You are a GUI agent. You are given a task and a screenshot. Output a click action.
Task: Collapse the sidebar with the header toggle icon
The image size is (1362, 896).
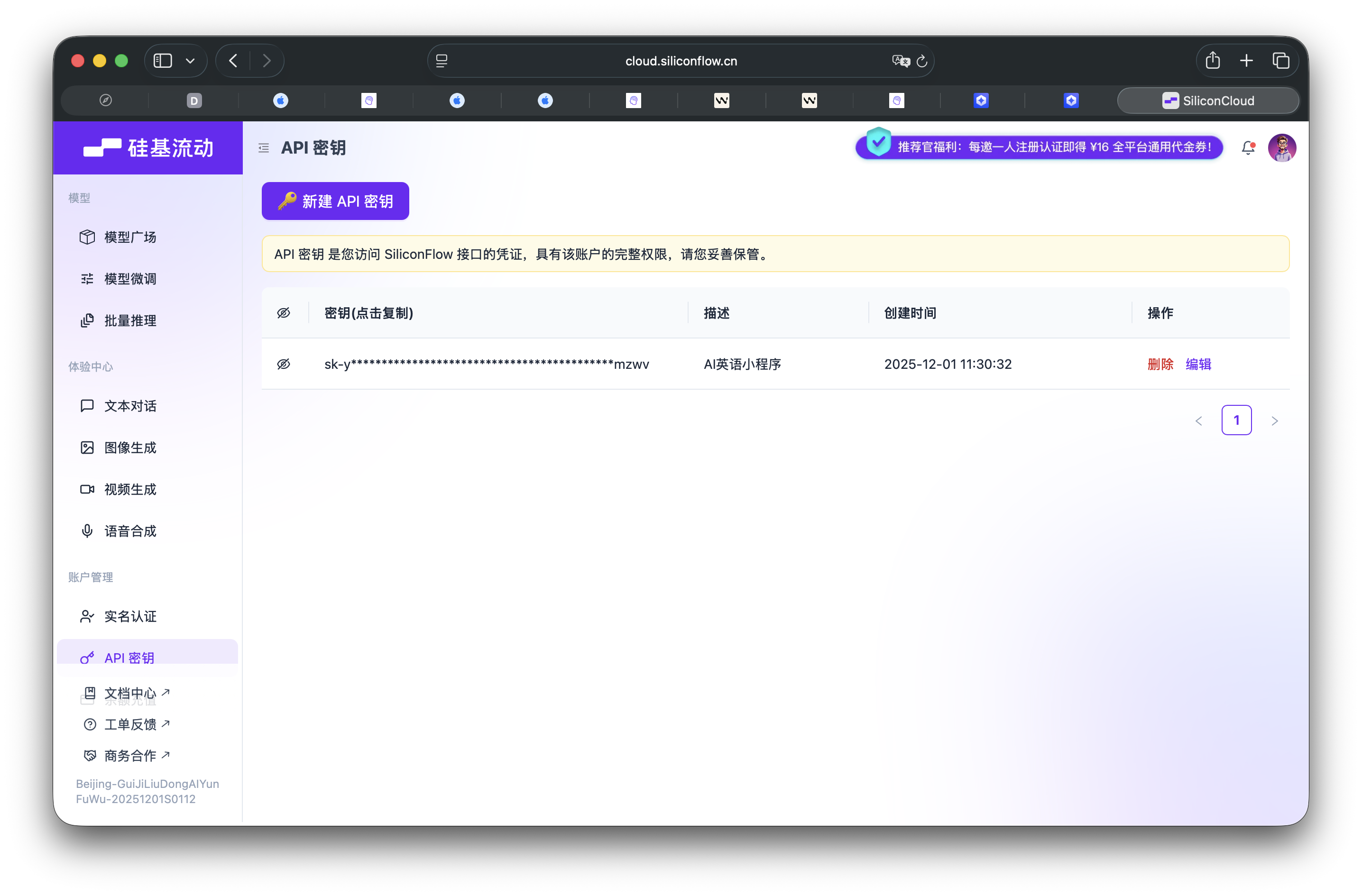pos(264,147)
